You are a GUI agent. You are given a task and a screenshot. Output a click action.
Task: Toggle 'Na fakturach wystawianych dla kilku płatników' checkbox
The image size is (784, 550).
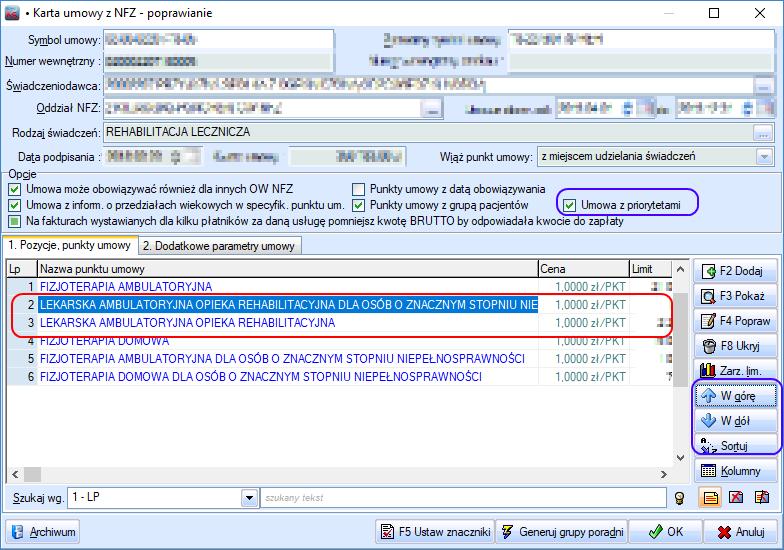tap(14, 222)
